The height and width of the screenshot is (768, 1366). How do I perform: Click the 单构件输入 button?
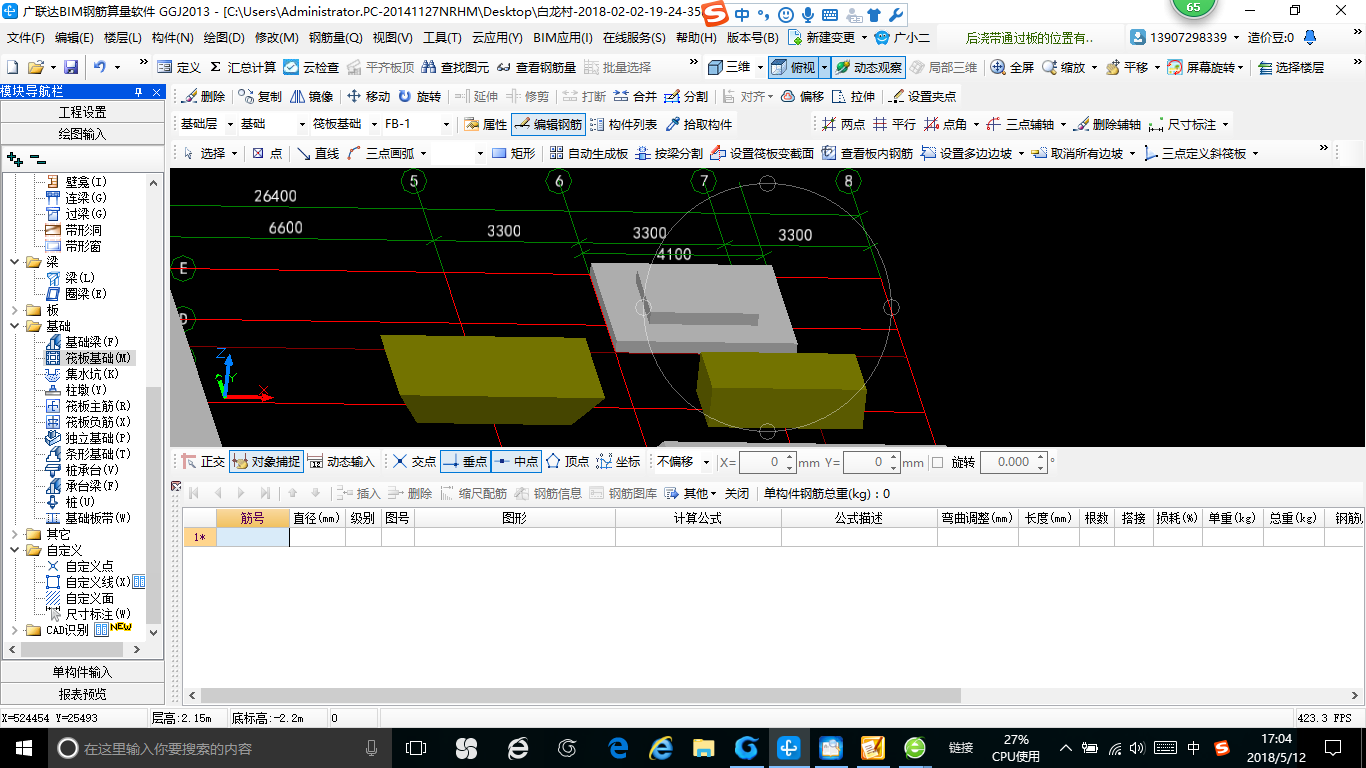[x=82, y=672]
